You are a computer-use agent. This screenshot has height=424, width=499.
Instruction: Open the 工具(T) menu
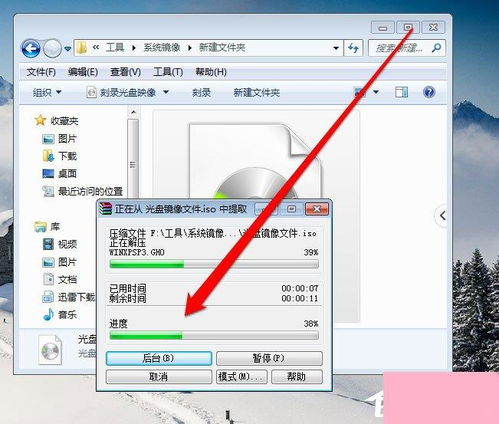point(168,72)
